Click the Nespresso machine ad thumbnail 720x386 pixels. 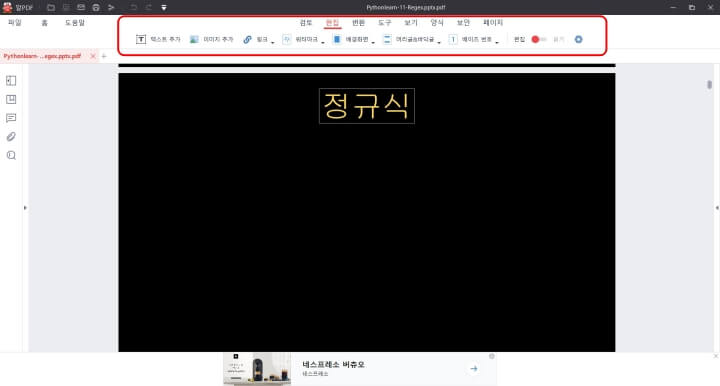257,369
